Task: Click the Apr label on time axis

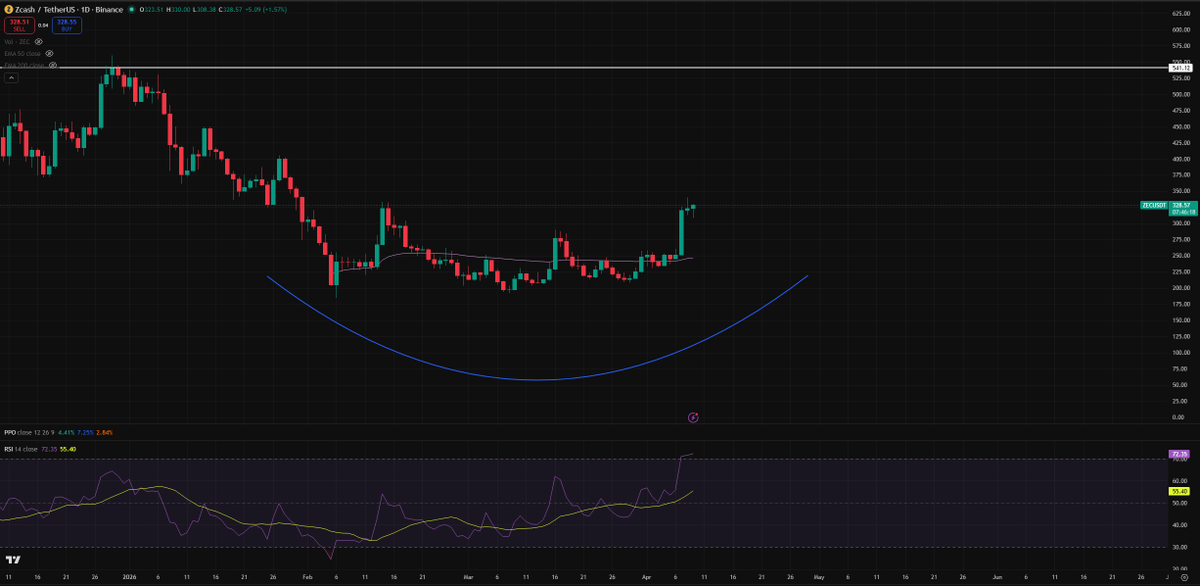Action: 647,577
